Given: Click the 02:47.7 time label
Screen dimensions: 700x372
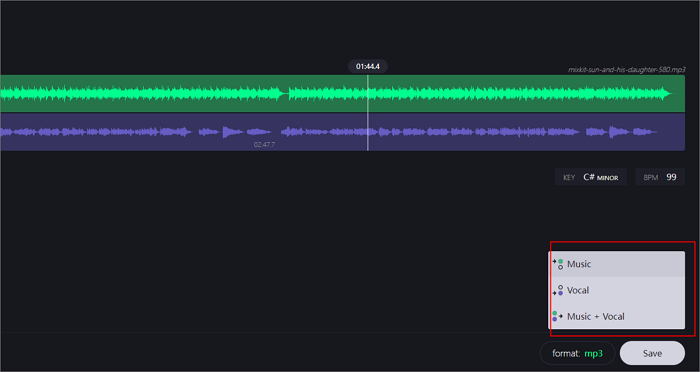Looking at the screenshot, I should (x=264, y=145).
